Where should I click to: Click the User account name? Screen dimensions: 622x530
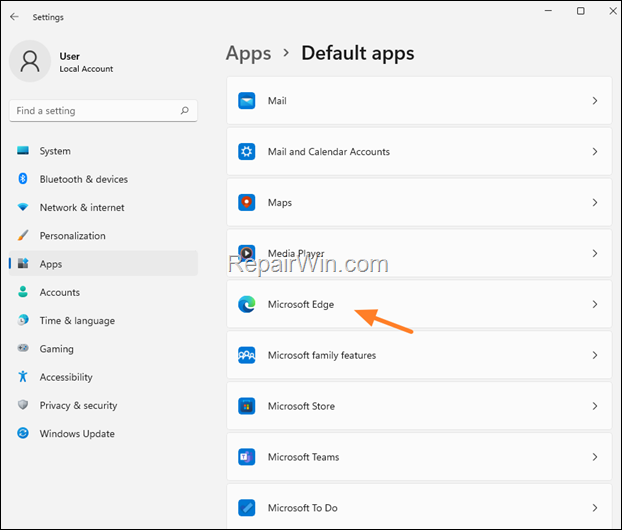tap(69, 56)
